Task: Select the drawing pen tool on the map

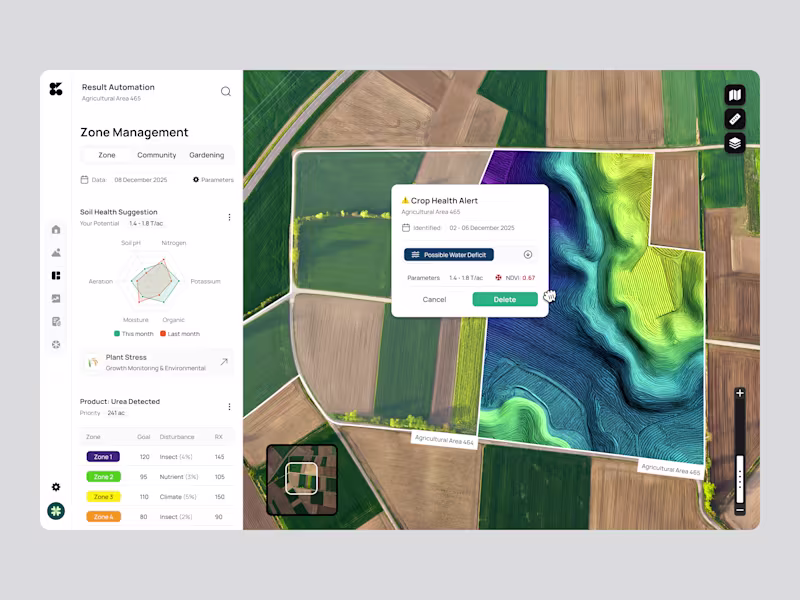Action: pos(734,118)
